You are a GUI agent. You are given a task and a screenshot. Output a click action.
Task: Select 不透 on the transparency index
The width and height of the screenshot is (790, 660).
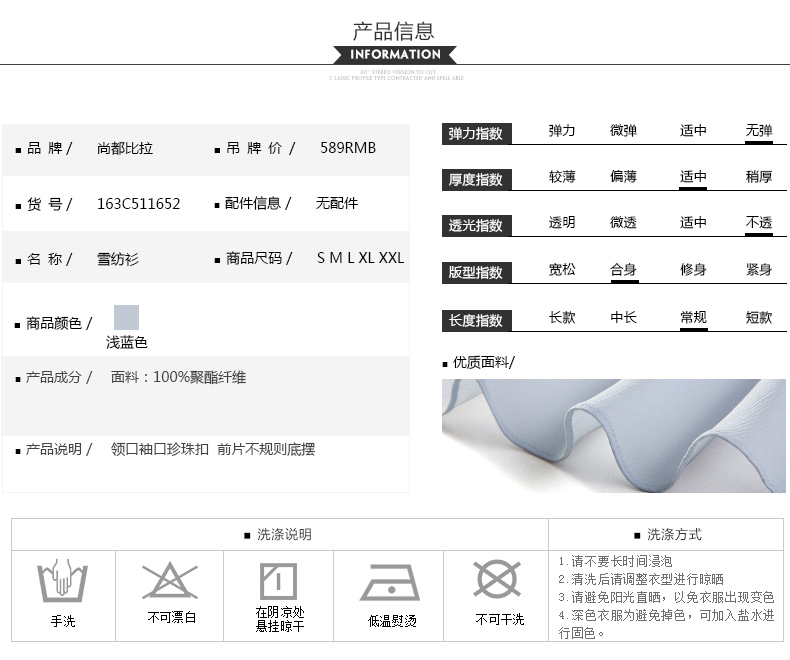tap(759, 223)
